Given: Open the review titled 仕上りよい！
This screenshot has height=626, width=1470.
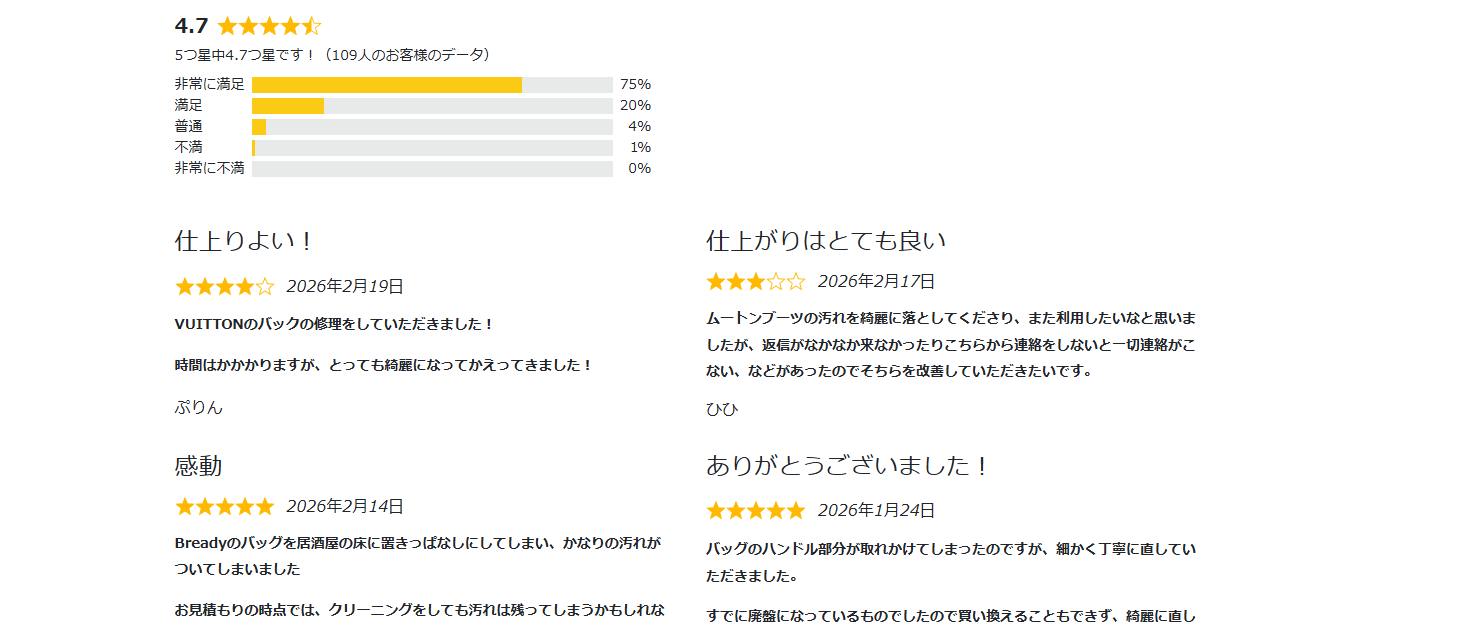Looking at the screenshot, I should (245, 241).
